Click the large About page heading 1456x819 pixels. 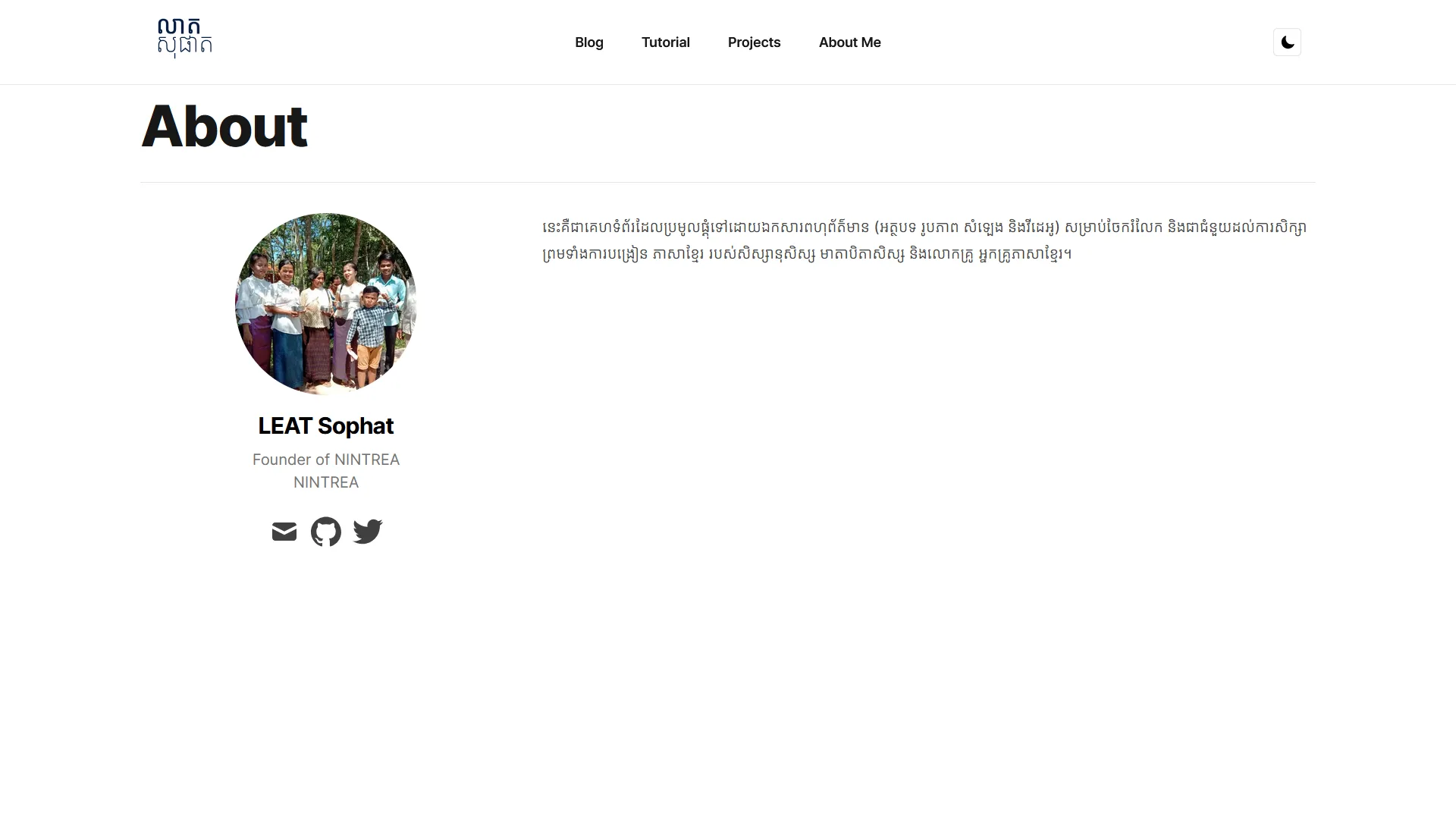pos(224,126)
